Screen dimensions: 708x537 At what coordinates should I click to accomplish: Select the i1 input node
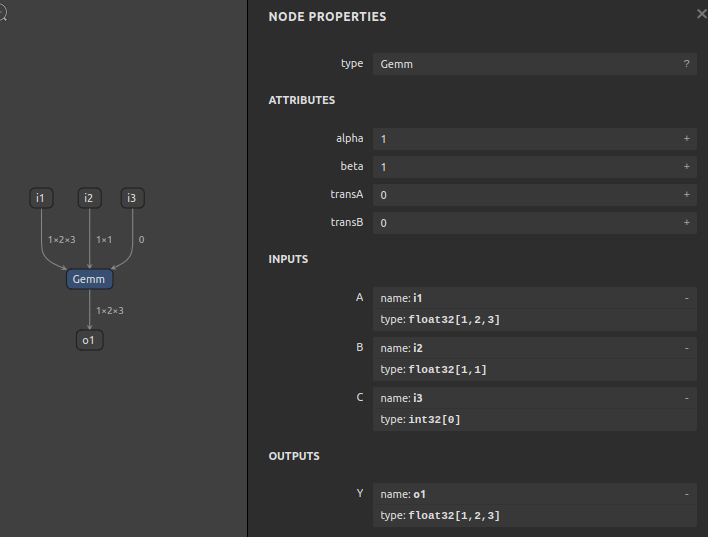(x=40, y=198)
